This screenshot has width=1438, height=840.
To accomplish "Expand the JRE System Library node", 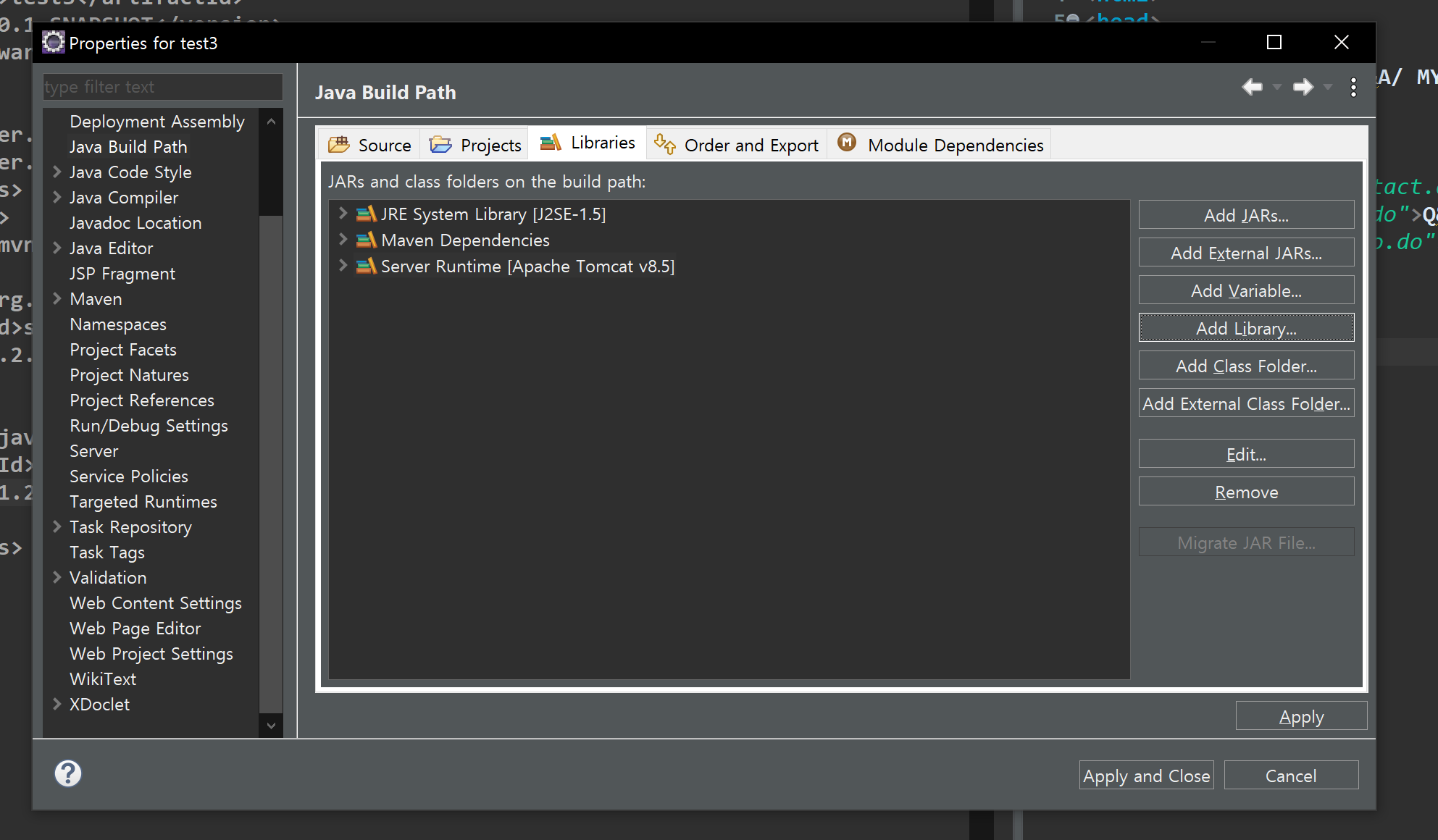I will coord(343,214).
